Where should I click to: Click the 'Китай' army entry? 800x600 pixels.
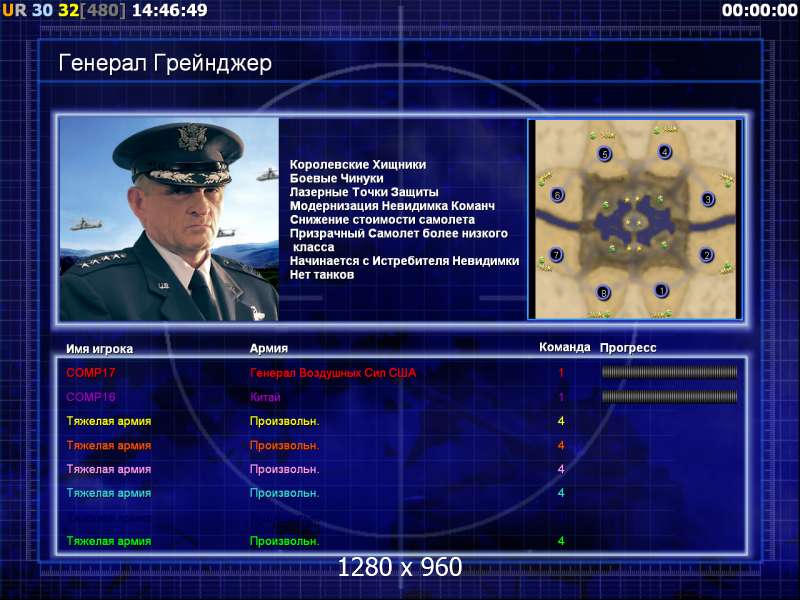[265, 397]
